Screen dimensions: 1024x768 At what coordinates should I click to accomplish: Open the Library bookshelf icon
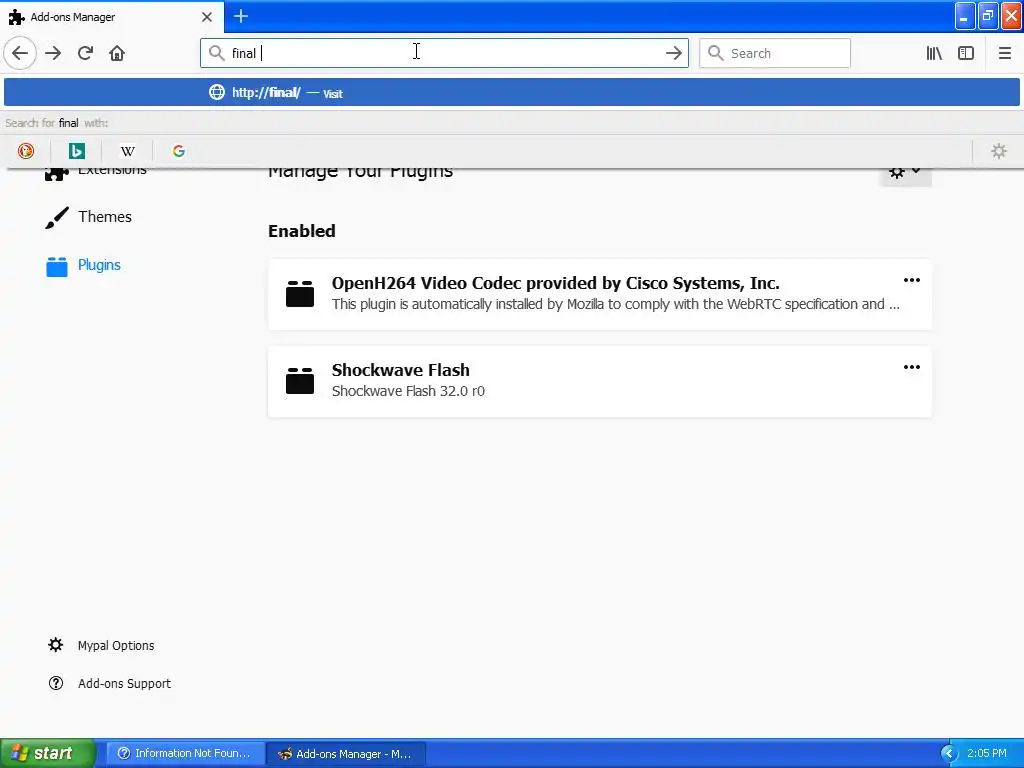(x=934, y=53)
